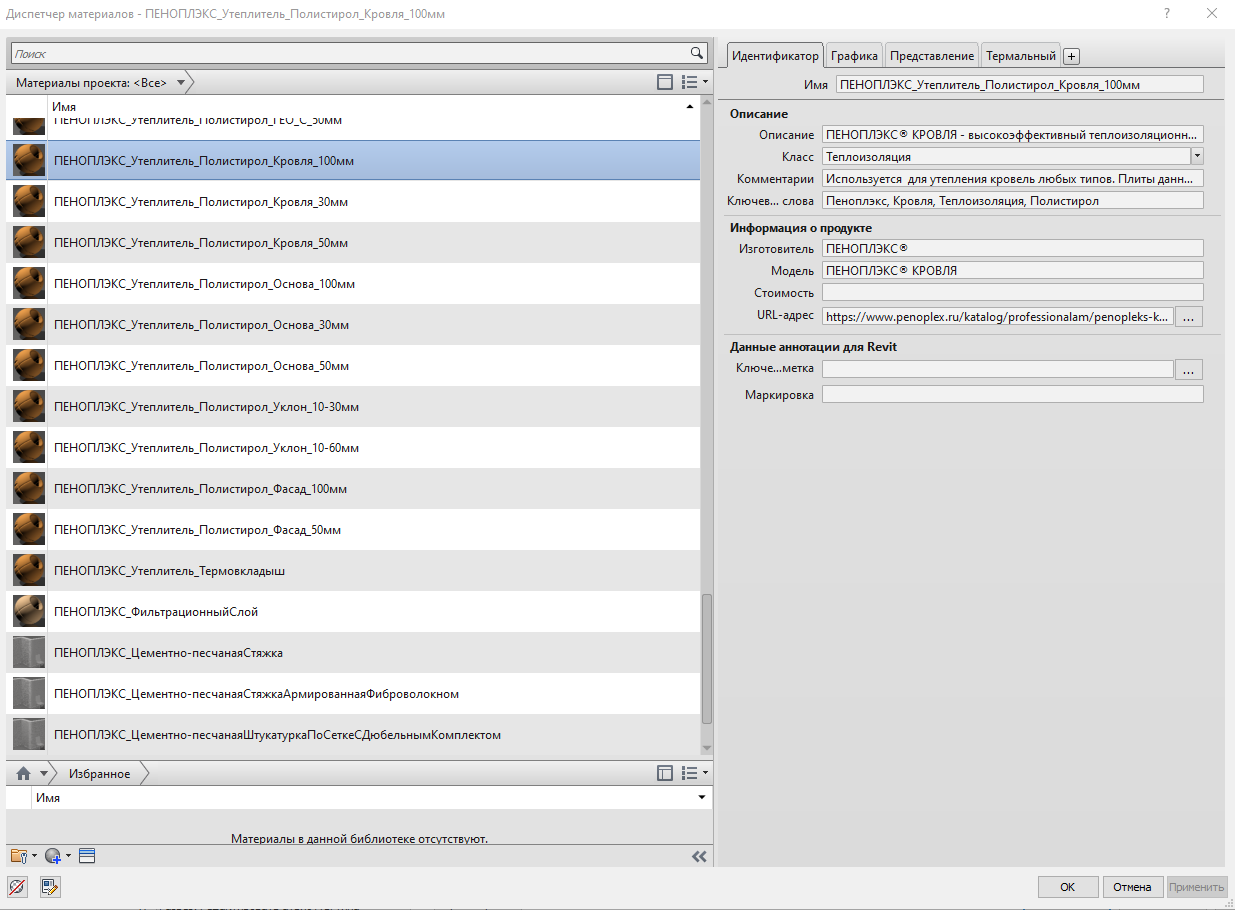Click the Стоимость input field
The height and width of the screenshot is (910, 1235).
coord(1012,293)
